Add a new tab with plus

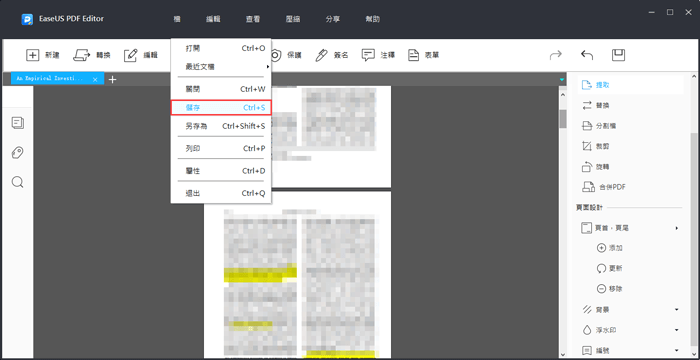tap(112, 80)
